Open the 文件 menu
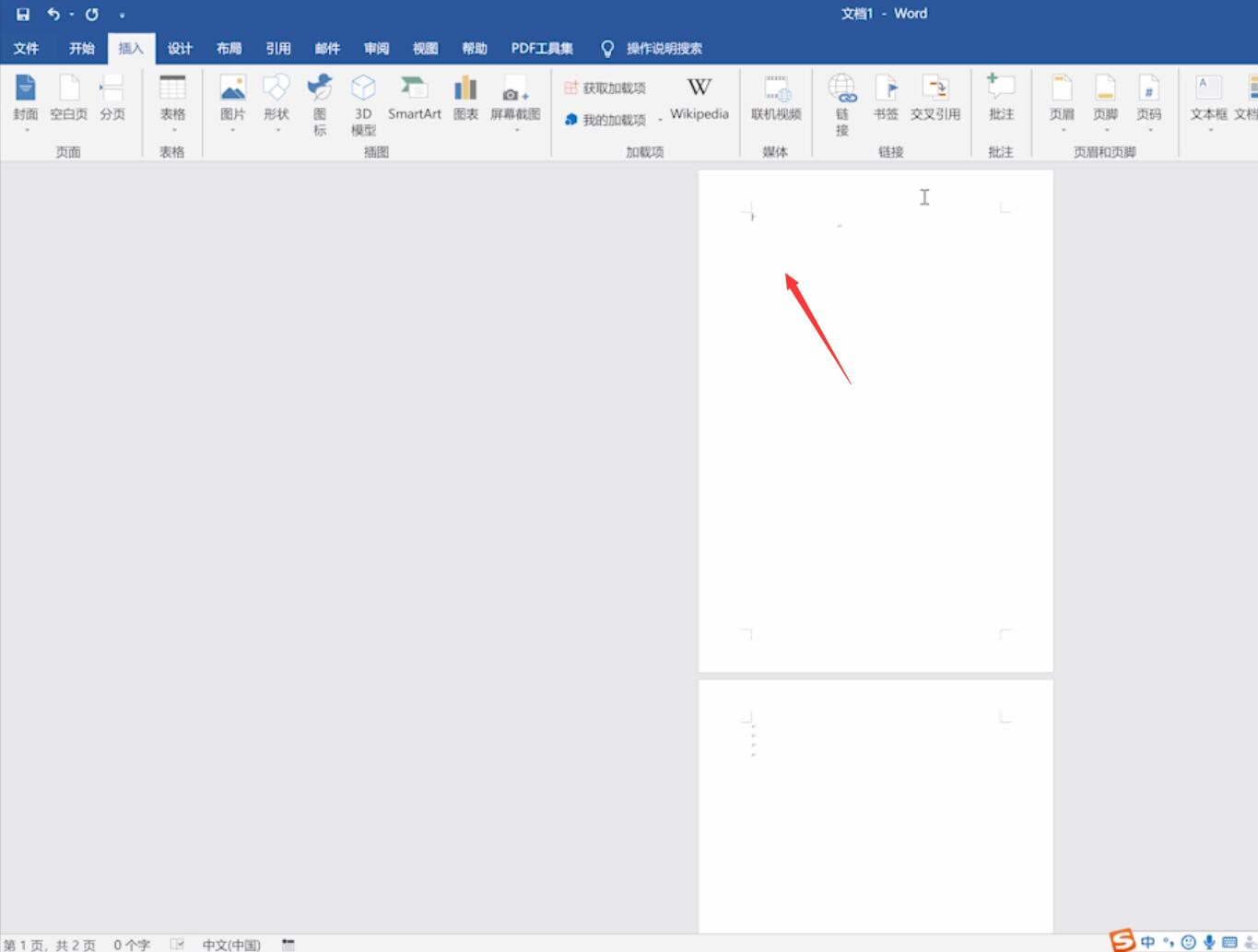Screen dimensions: 1258x952 [26, 48]
